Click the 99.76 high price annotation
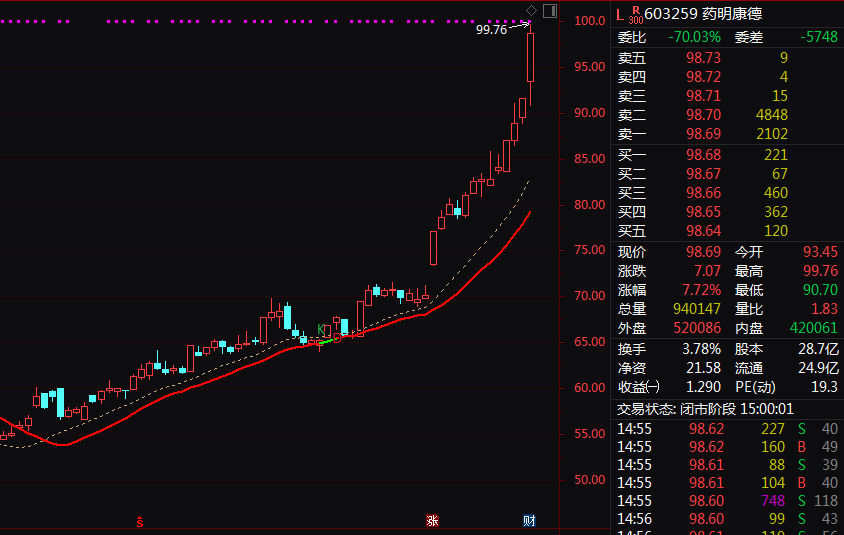Screen dimensions: 844x535 click(x=491, y=30)
